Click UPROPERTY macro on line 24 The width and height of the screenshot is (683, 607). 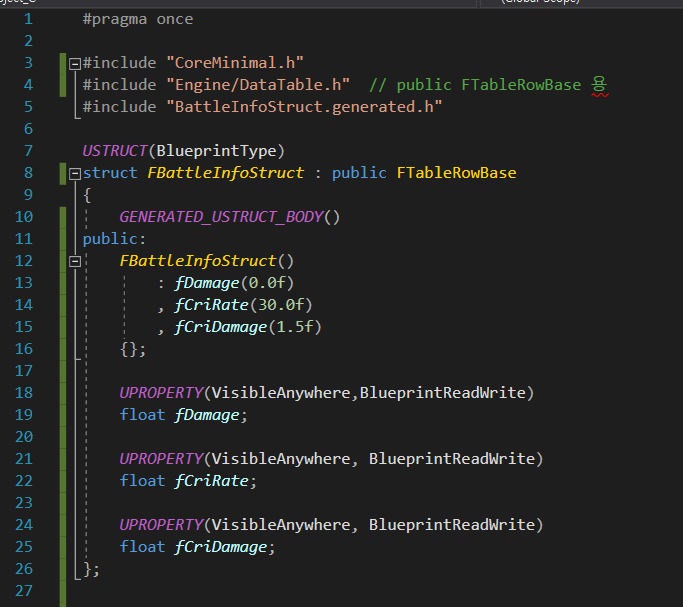point(162,525)
